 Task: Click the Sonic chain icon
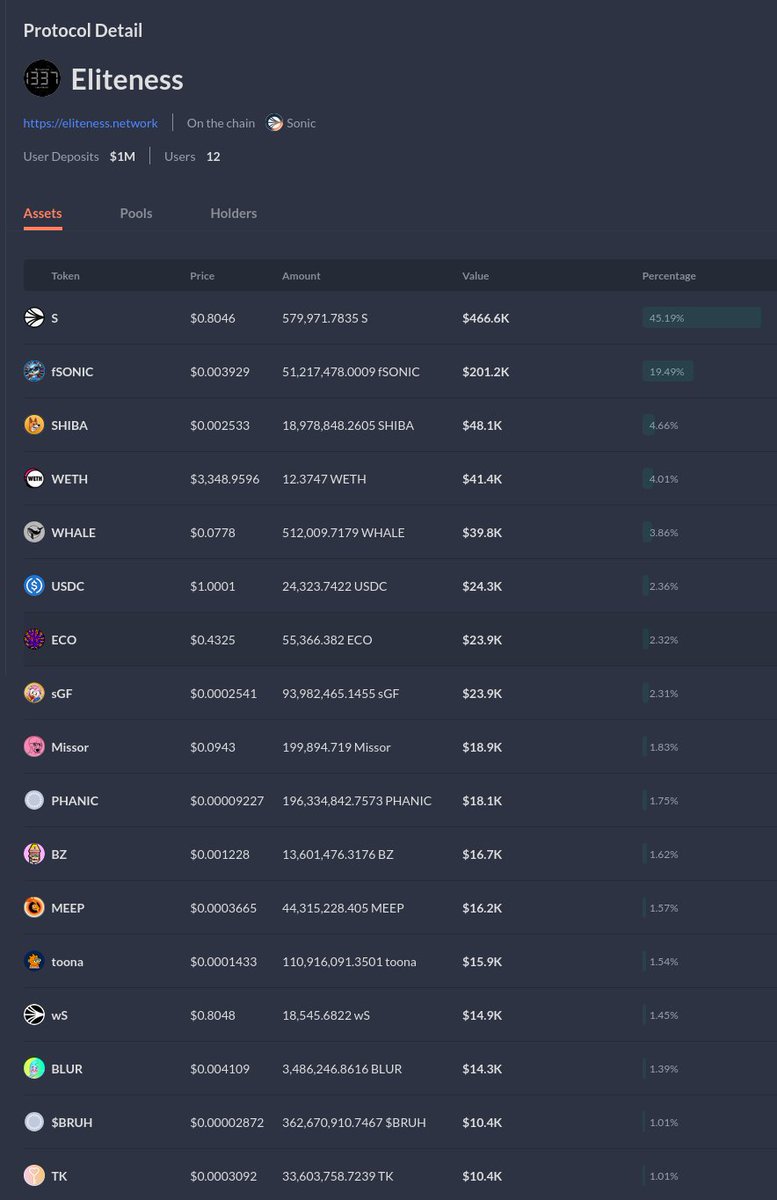point(275,123)
